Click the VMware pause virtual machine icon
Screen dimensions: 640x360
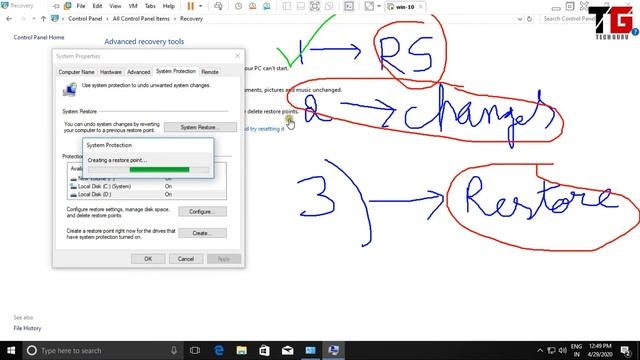[191, 6]
